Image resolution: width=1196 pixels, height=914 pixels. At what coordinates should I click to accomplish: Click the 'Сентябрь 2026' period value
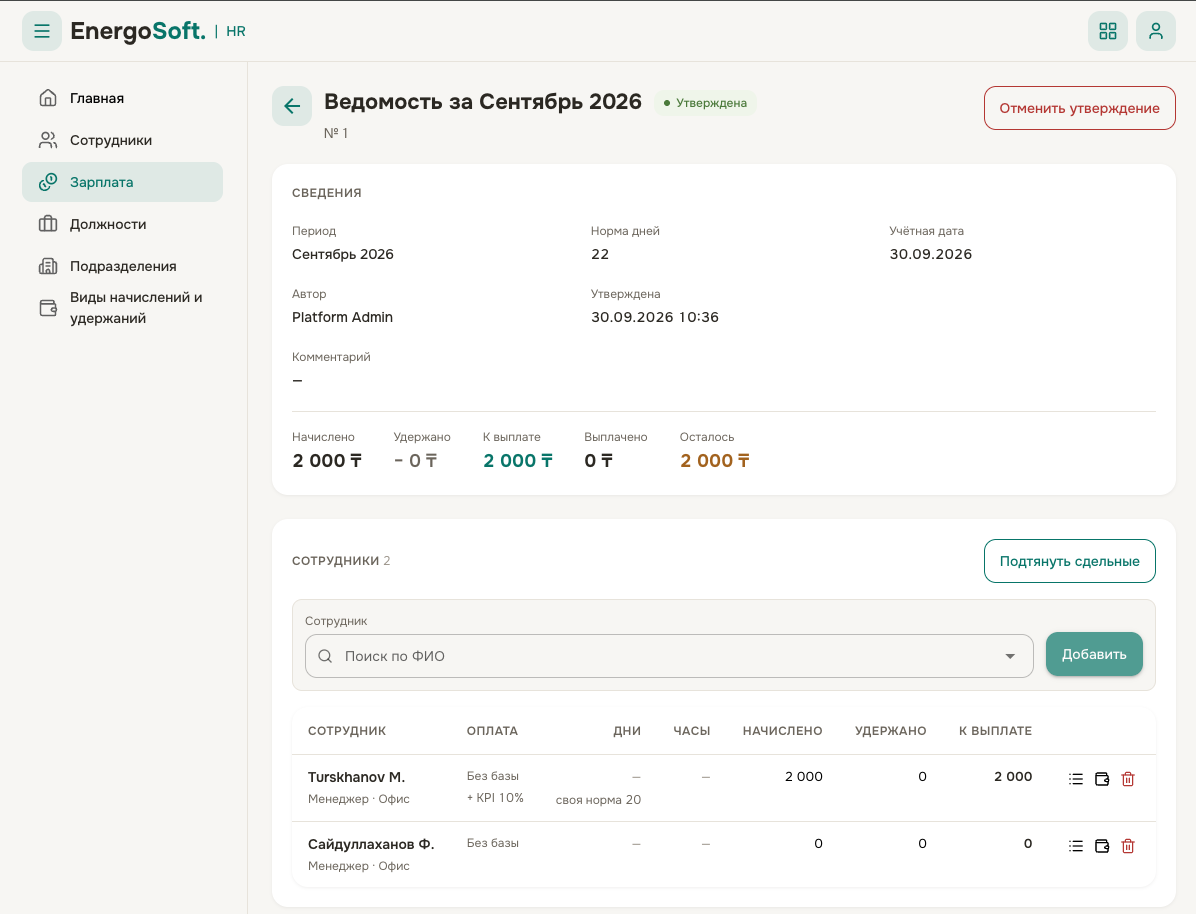342,254
